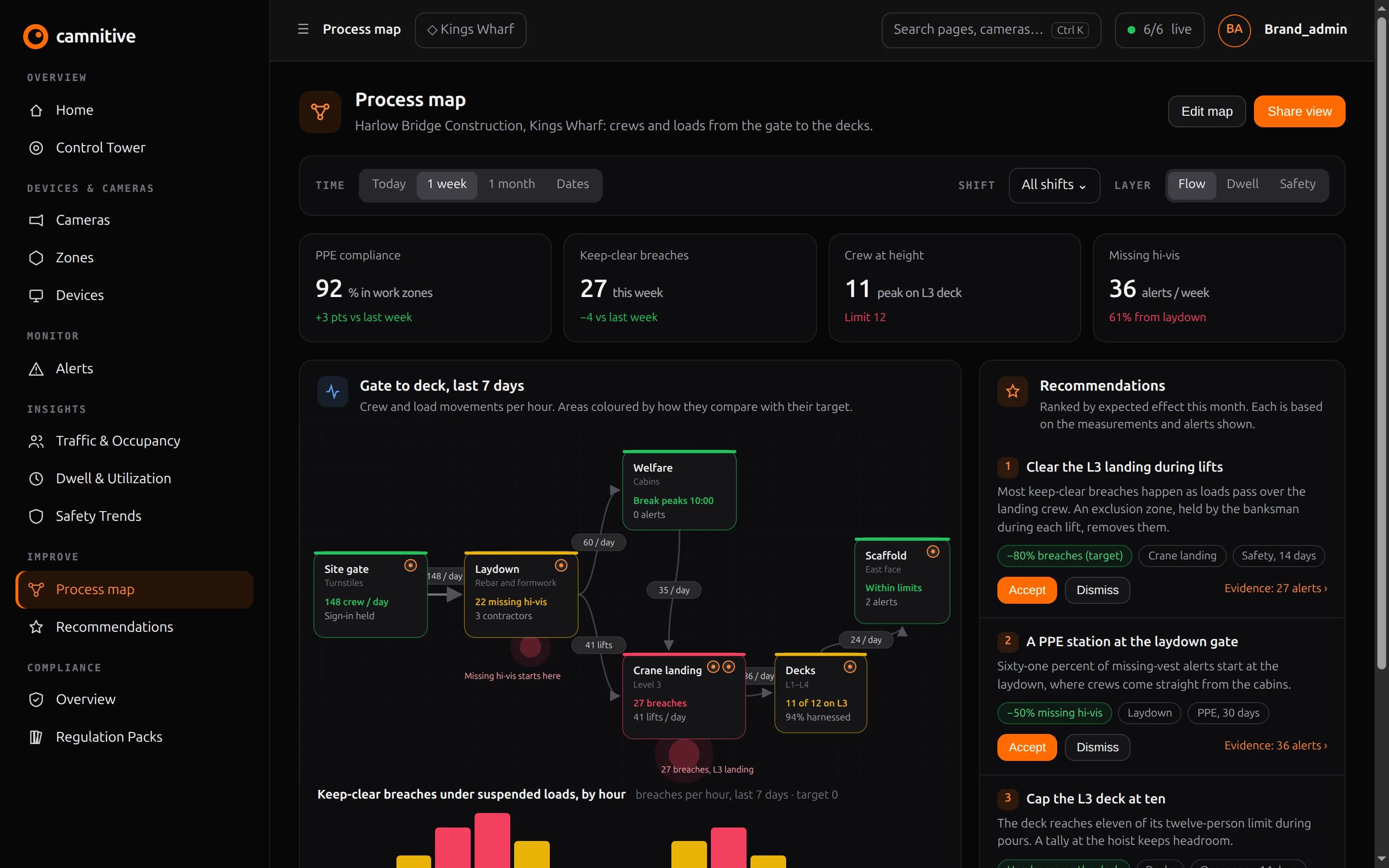Click the Compliance Overview shield-check icon
The height and width of the screenshot is (868, 1389).
[36, 699]
